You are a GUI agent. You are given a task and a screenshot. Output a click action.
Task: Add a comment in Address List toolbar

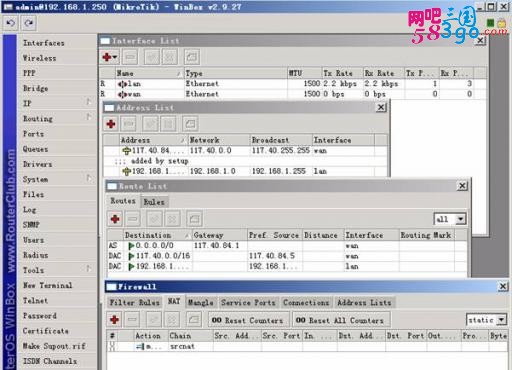190,124
